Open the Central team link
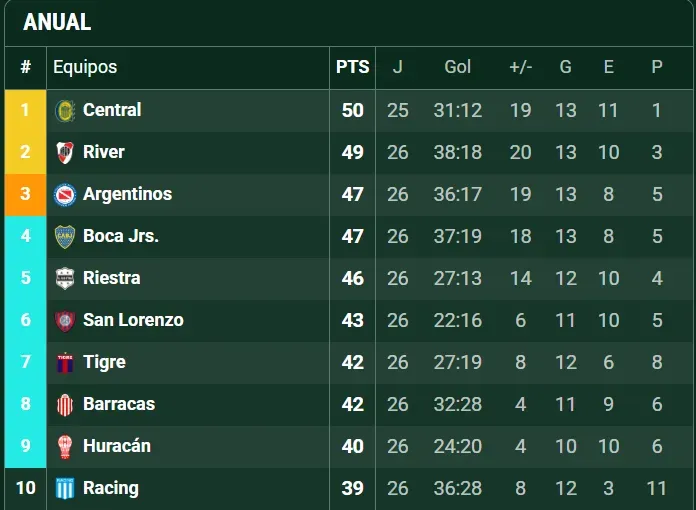Image resolution: width=696 pixels, height=510 pixels. tap(112, 110)
